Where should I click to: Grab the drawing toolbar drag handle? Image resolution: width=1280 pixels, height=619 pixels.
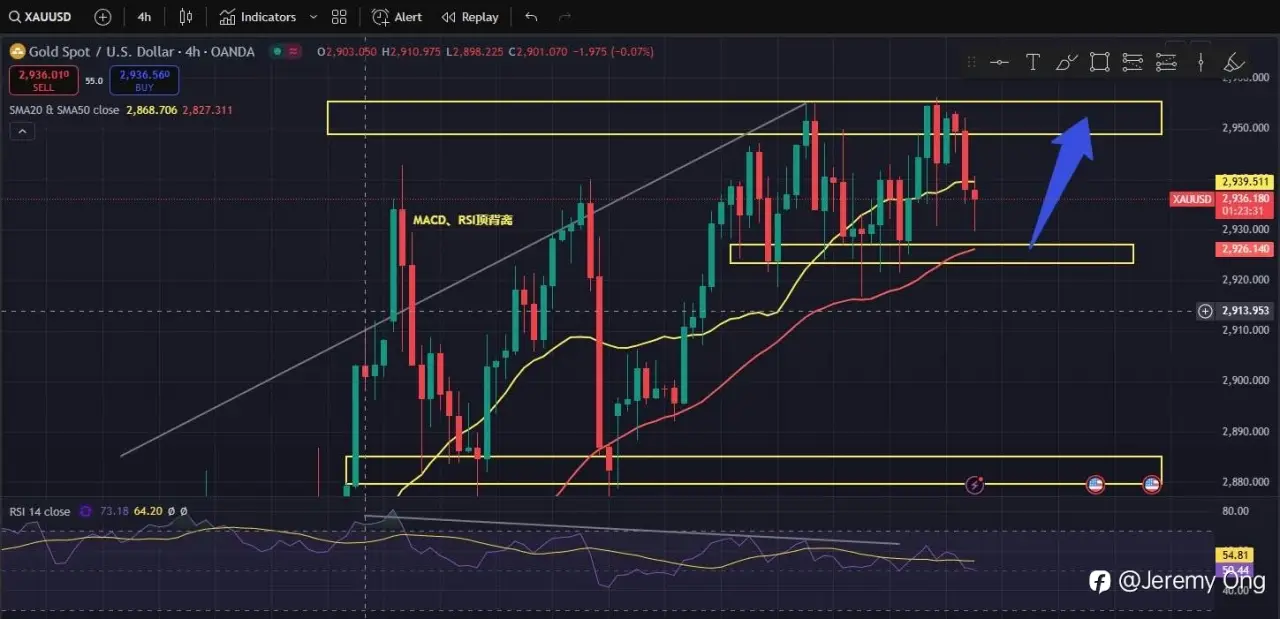(x=971, y=62)
